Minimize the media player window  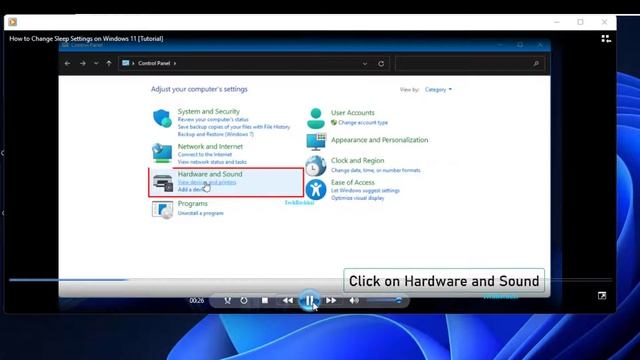(557, 22)
